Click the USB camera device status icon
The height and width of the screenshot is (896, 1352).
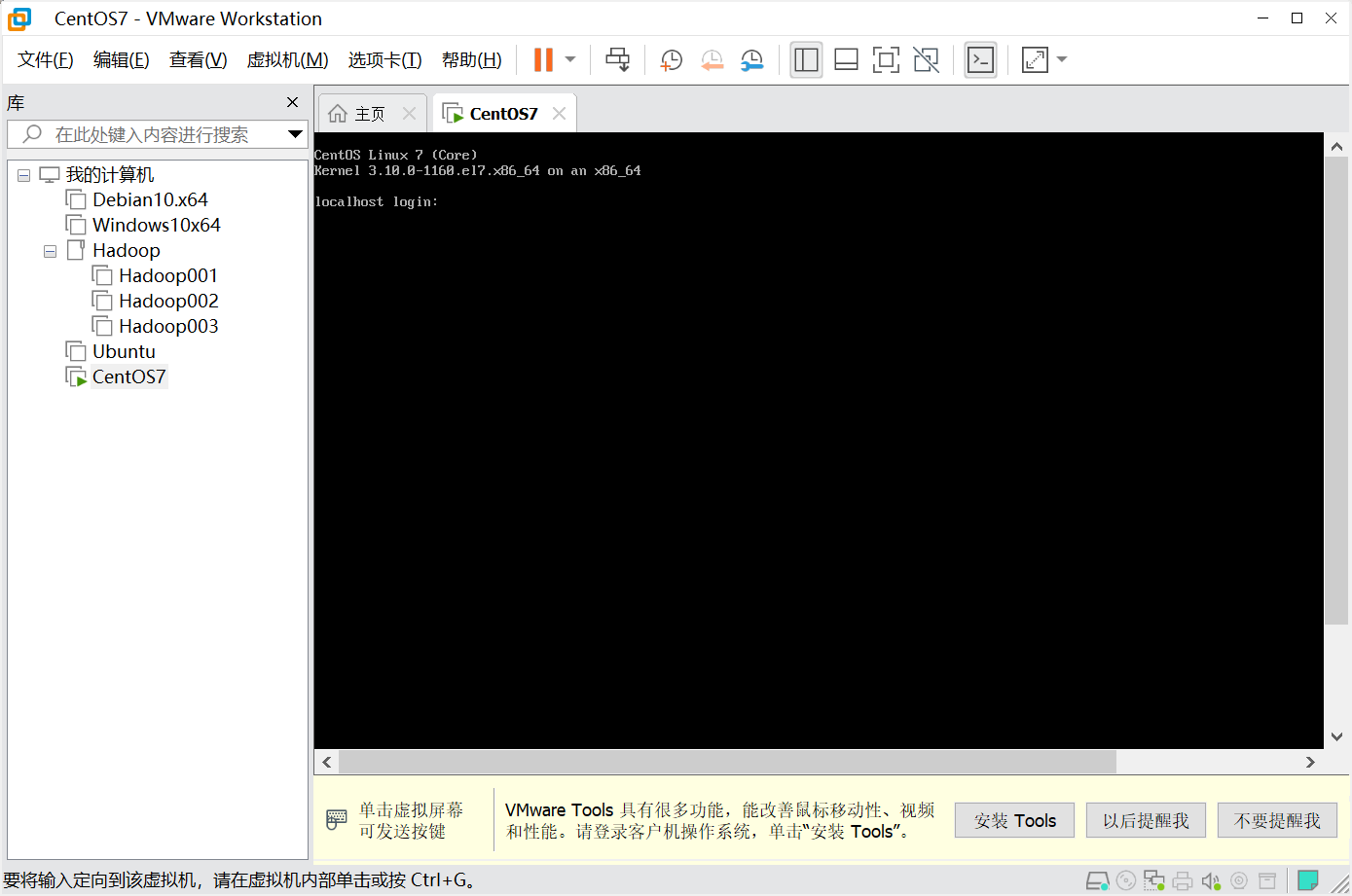(x=1239, y=881)
